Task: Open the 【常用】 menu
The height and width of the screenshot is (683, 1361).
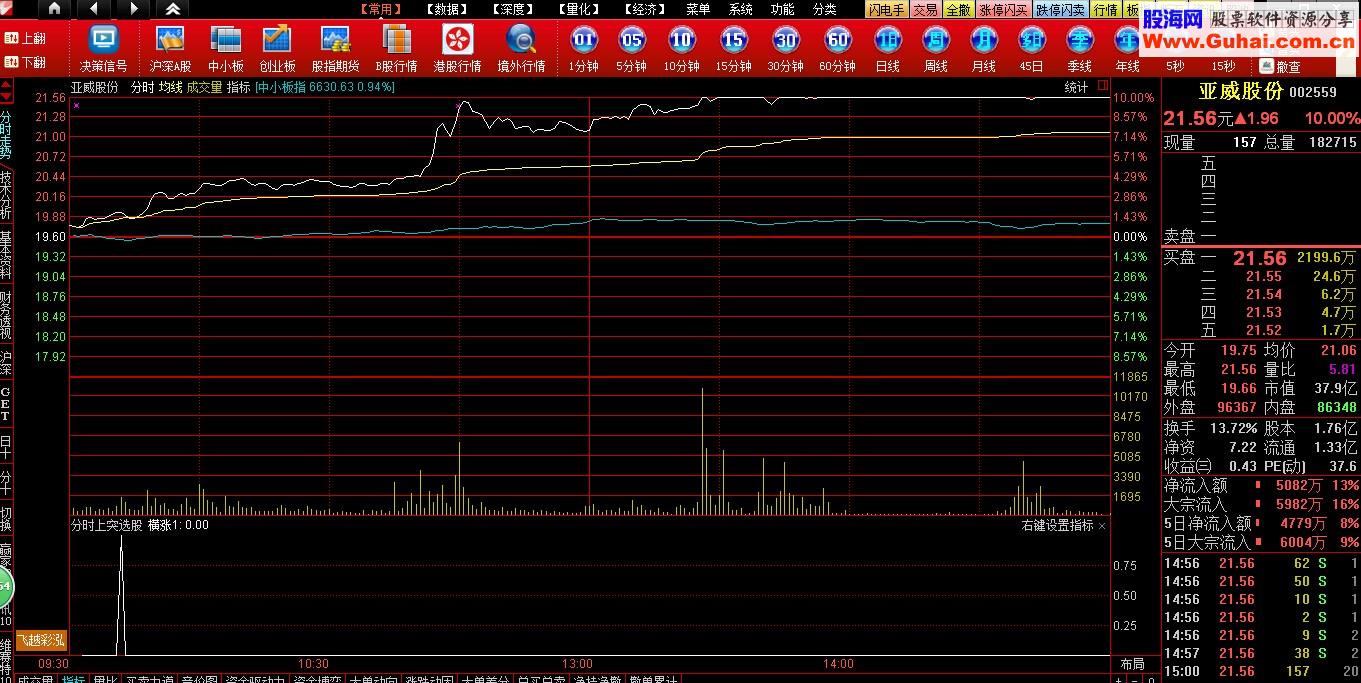Action: [x=381, y=9]
